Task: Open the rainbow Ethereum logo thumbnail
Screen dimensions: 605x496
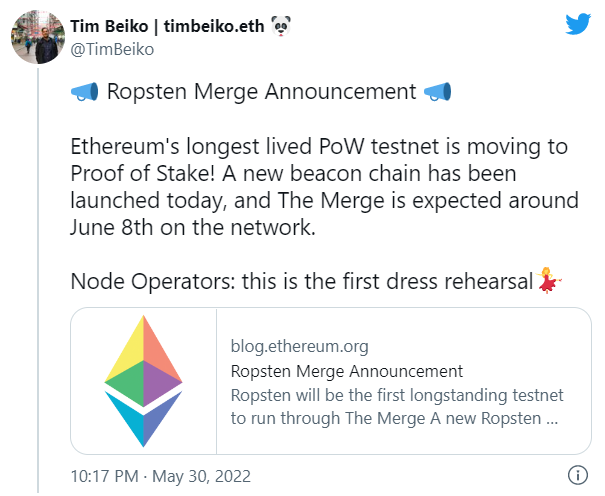Action: pos(144,381)
